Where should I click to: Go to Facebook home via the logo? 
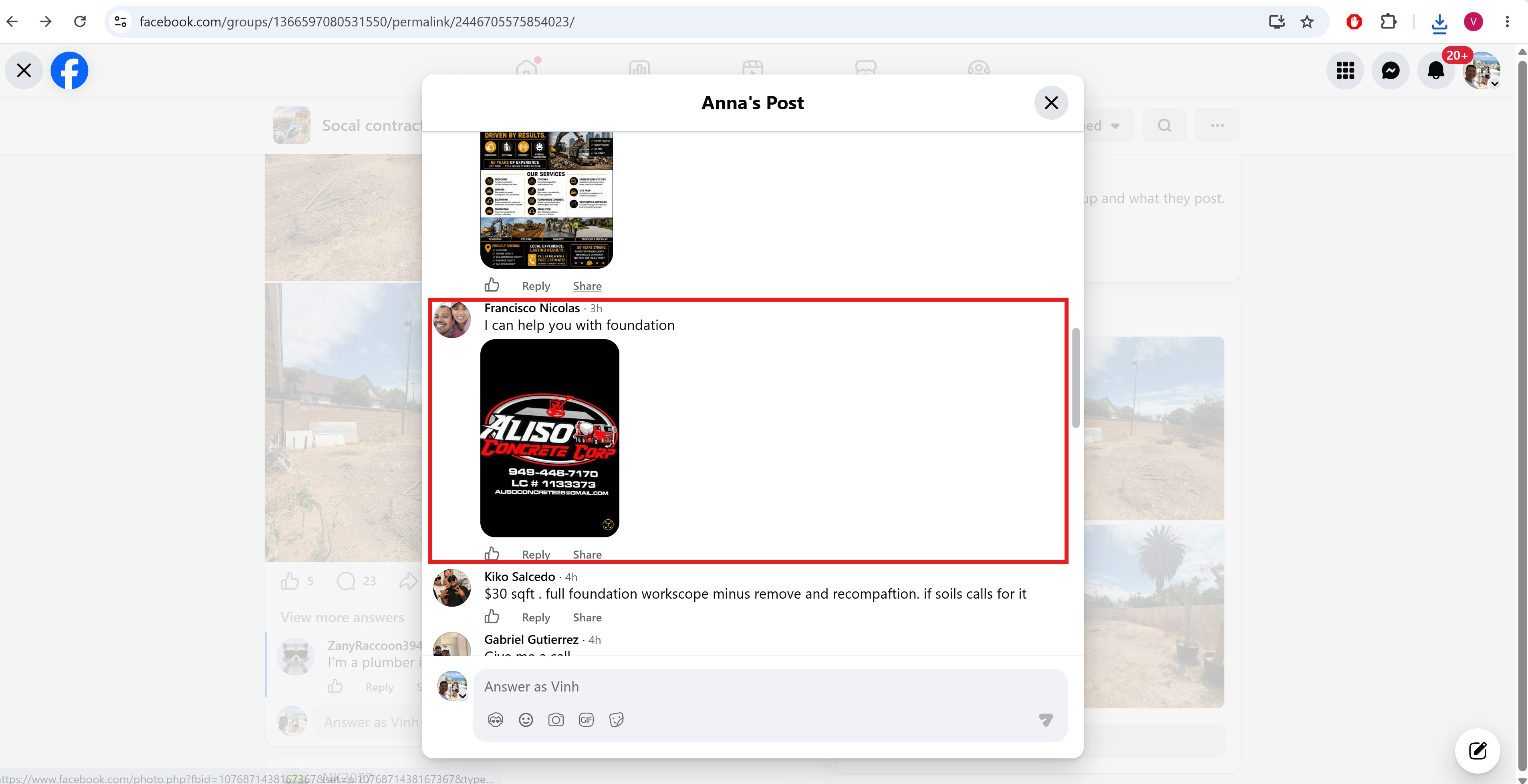coord(69,70)
